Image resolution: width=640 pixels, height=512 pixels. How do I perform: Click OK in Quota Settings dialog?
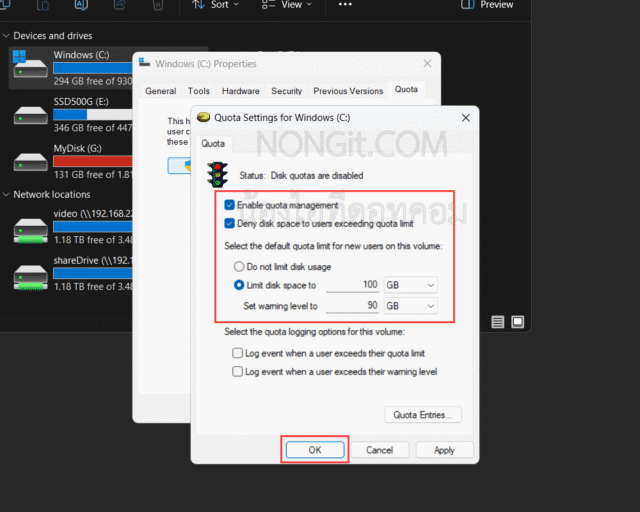coord(315,450)
